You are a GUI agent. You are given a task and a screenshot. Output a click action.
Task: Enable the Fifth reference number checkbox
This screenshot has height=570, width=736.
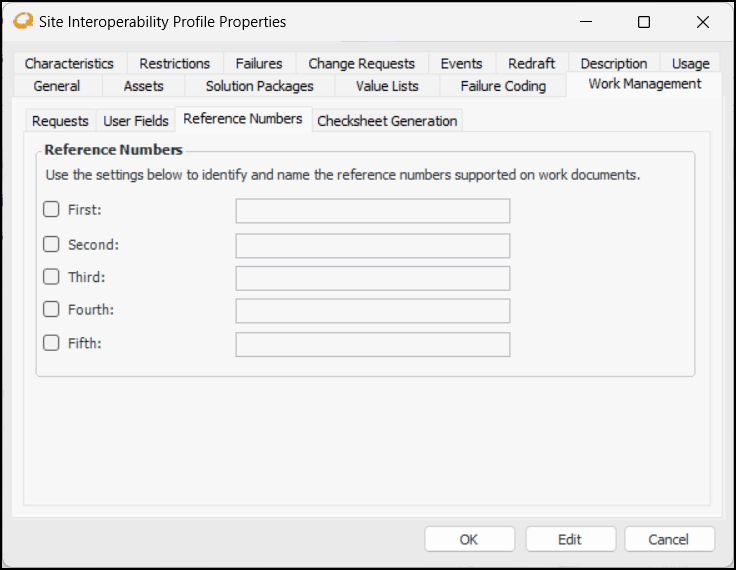(51, 343)
